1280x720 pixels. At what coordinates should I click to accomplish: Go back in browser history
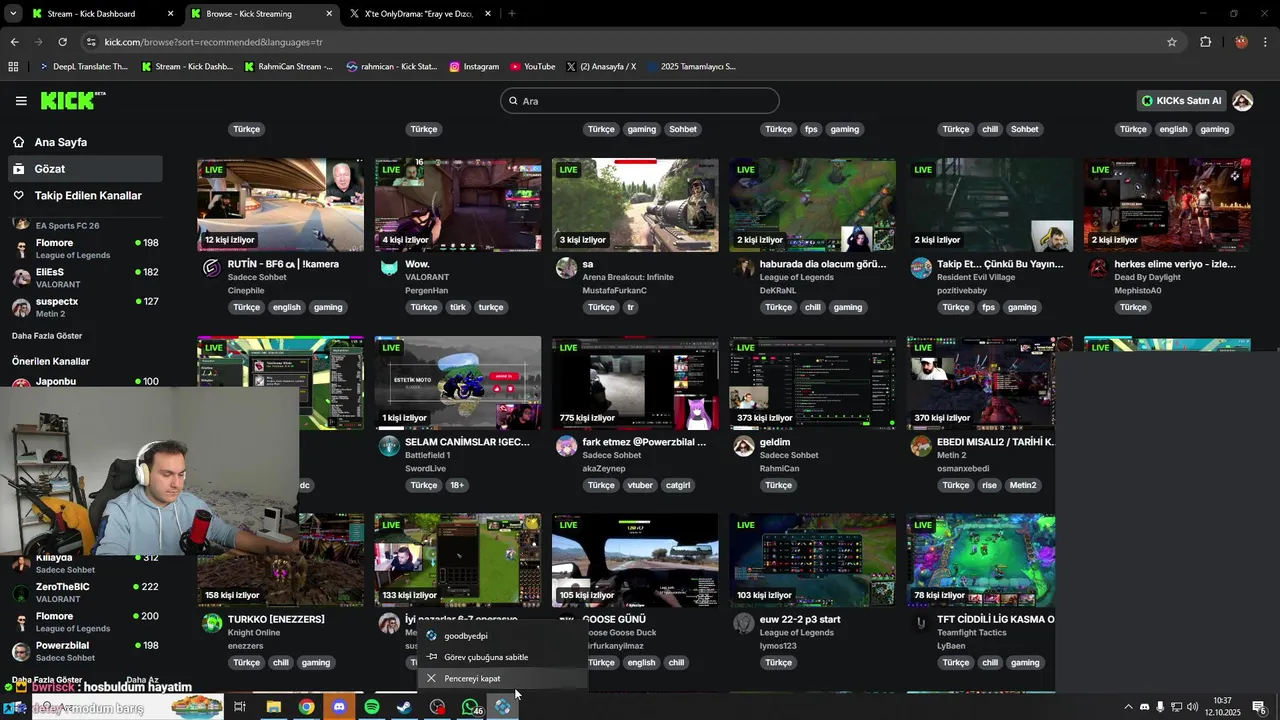(x=14, y=42)
